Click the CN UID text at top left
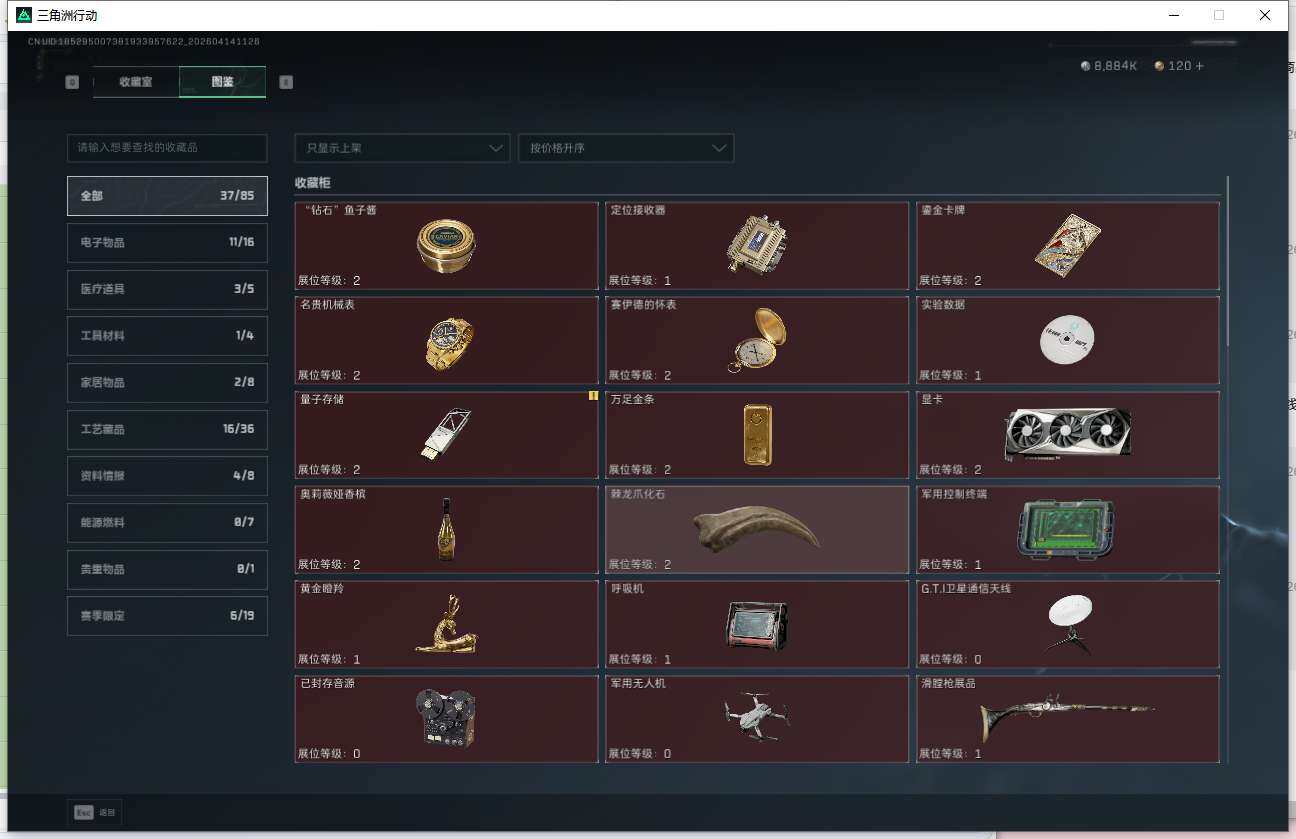 tap(144, 42)
